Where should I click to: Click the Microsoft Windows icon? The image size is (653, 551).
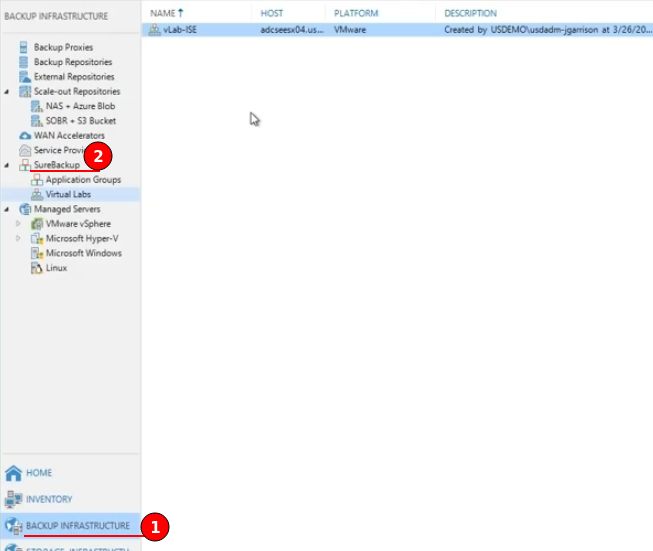coord(37,253)
